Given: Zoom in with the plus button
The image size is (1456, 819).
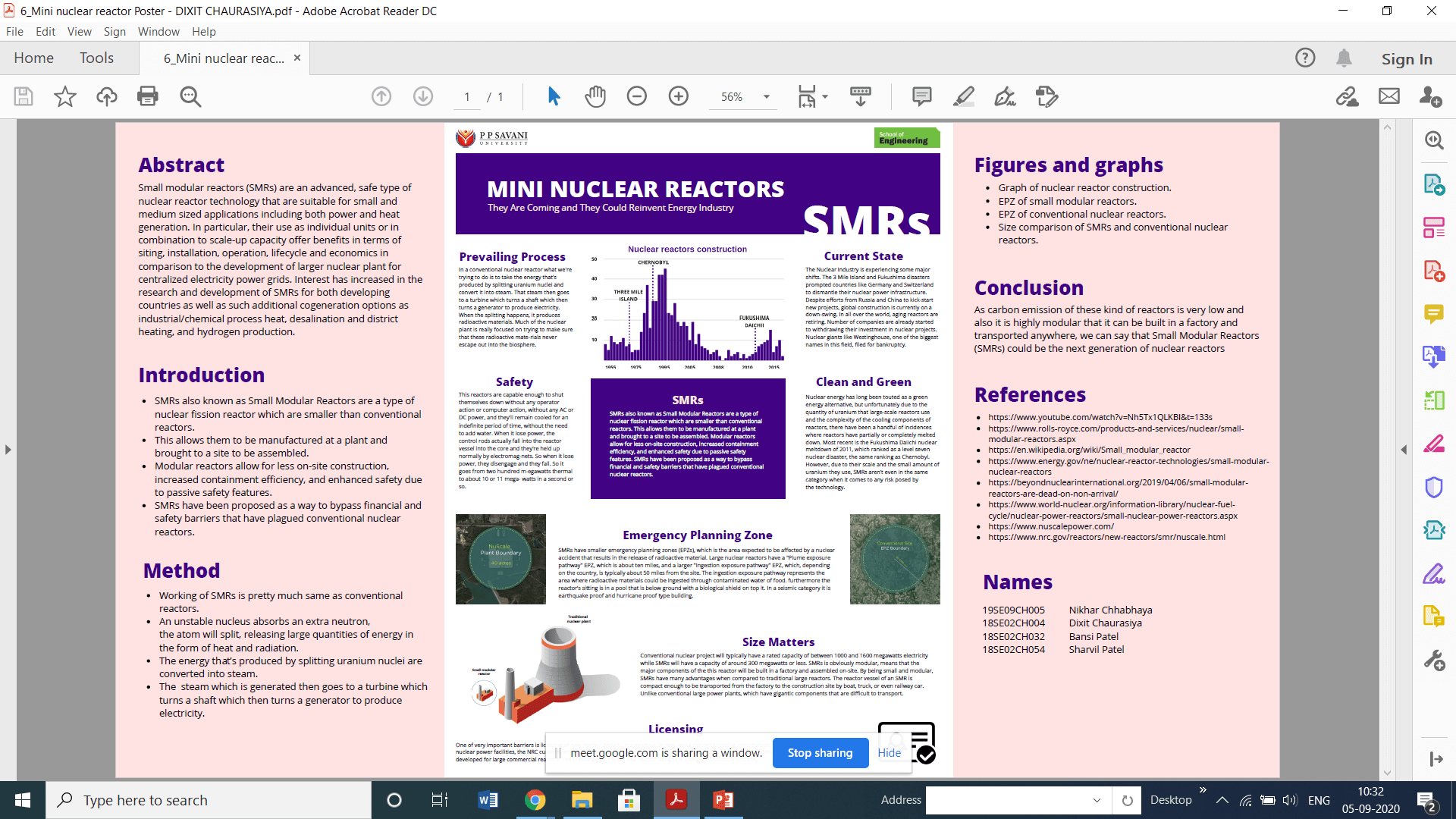Looking at the screenshot, I should 679,96.
